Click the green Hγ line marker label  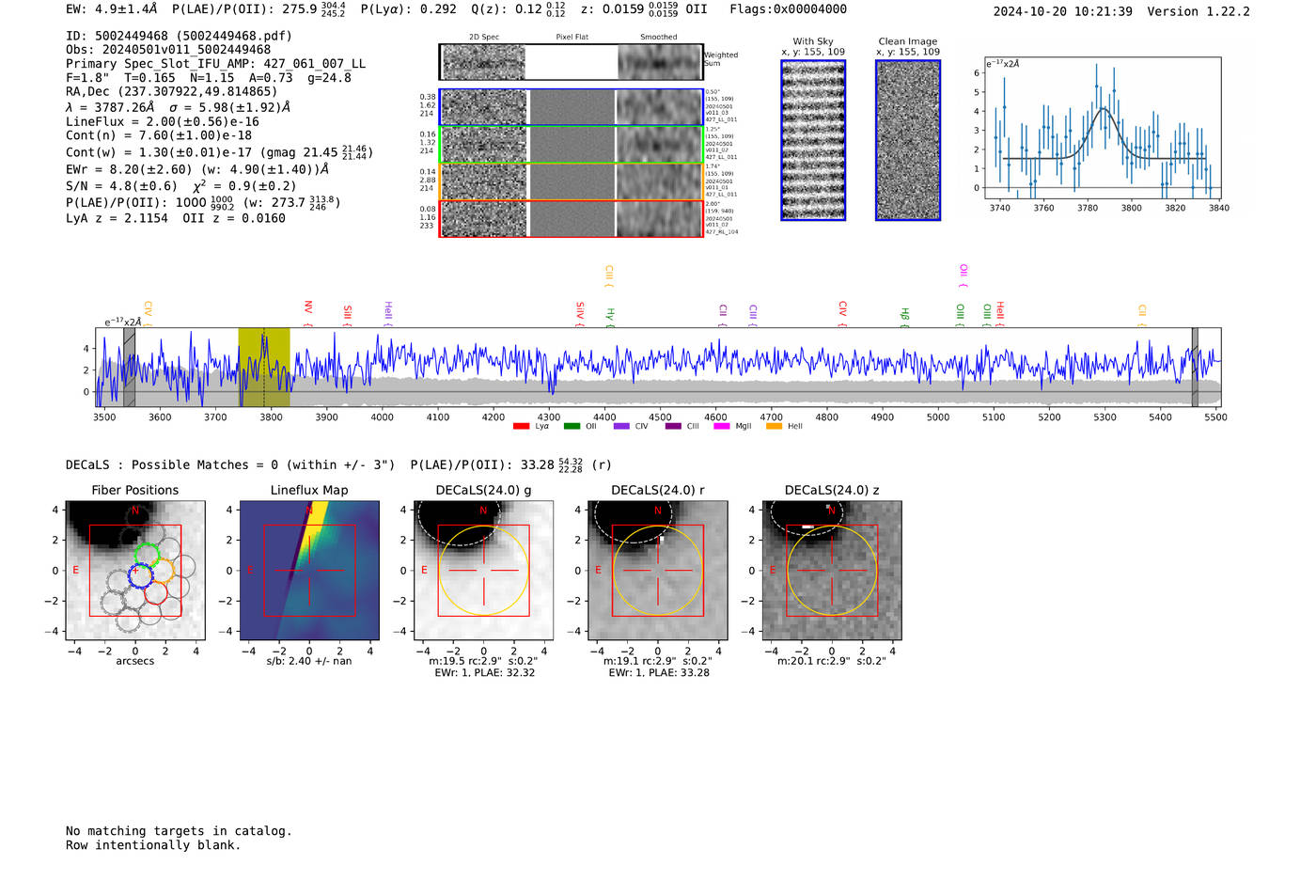tap(610, 317)
